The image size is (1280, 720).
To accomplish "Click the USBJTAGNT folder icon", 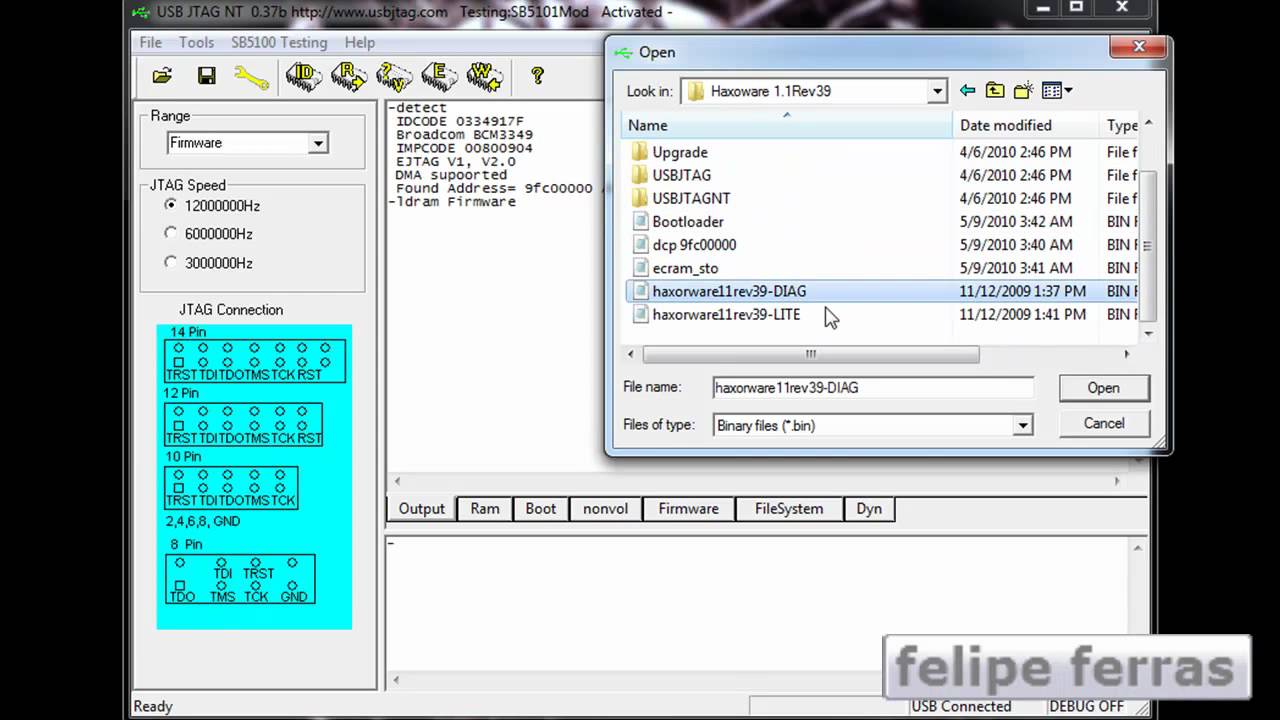I will click(x=640, y=198).
